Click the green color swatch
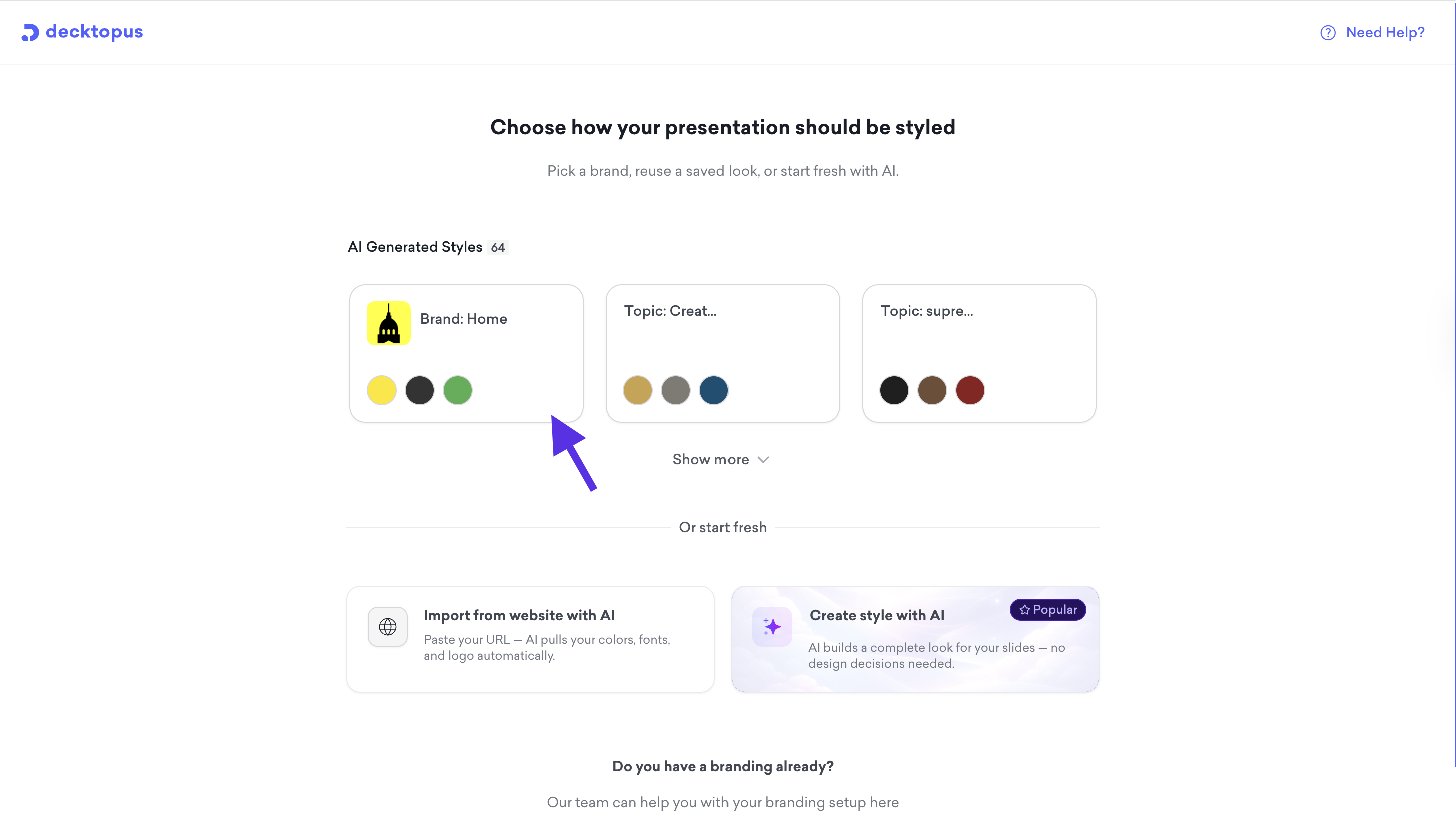This screenshot has width=1456, height=828. point(457,390)
